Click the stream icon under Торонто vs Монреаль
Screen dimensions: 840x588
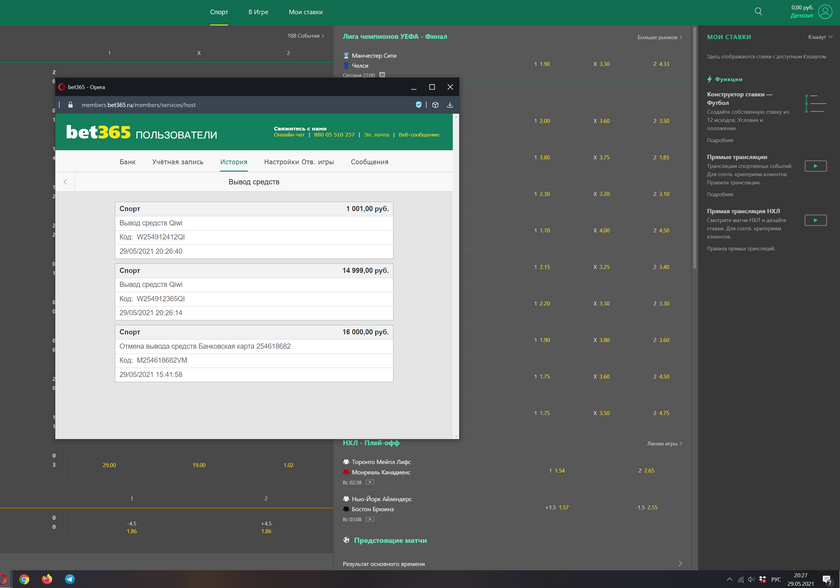370,483
